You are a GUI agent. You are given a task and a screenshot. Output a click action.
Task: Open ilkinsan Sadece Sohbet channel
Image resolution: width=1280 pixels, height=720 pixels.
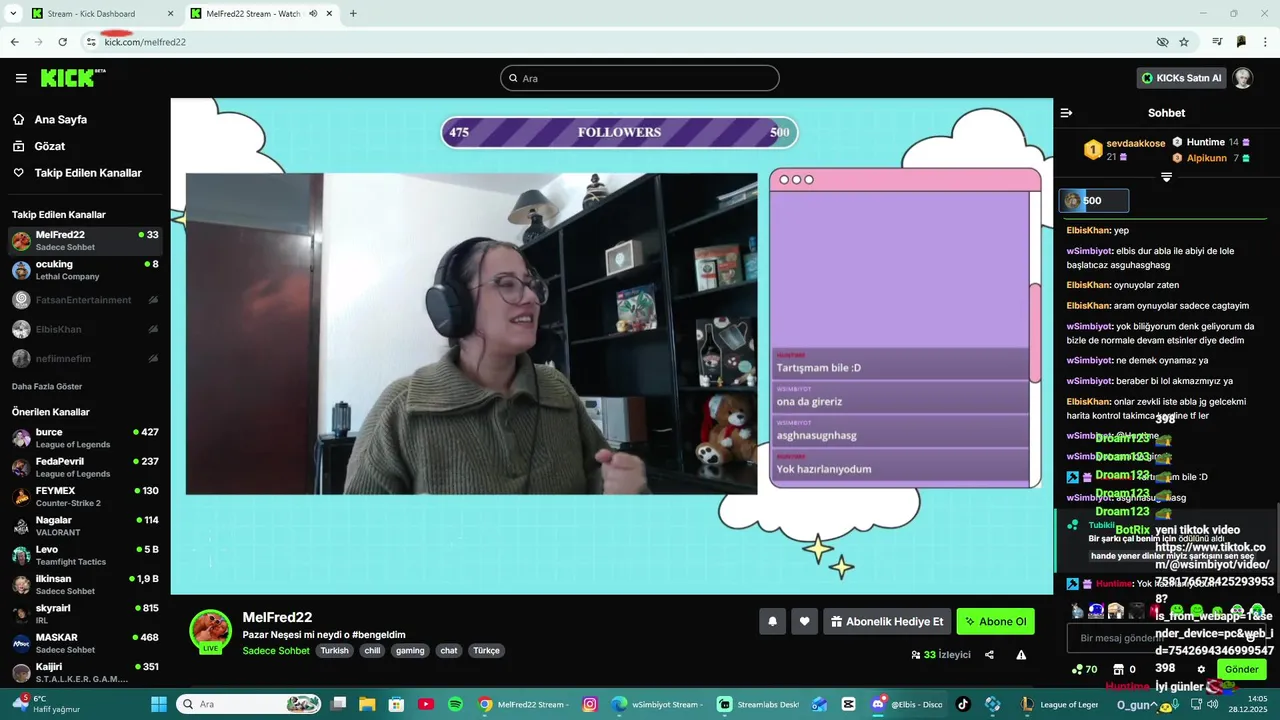(85, 585)
